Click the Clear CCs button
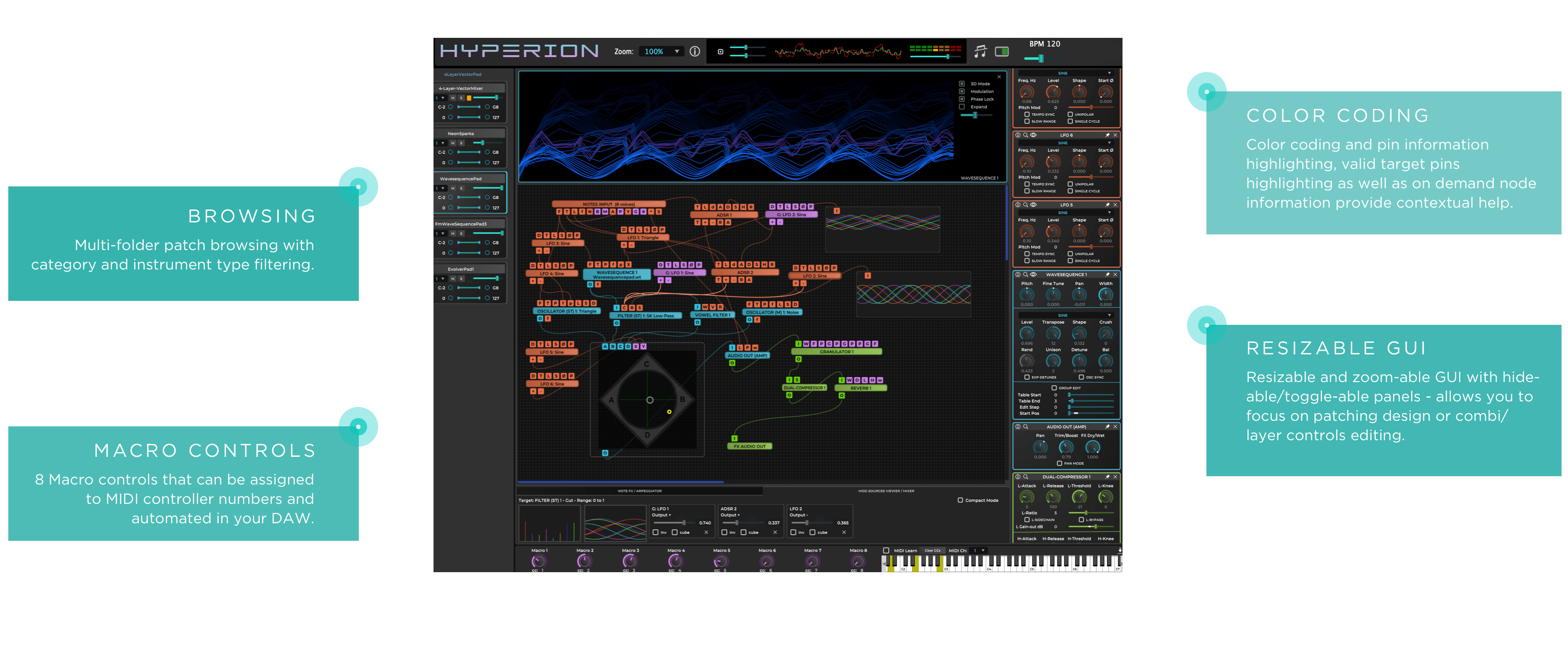 click(x=932, y=551)
